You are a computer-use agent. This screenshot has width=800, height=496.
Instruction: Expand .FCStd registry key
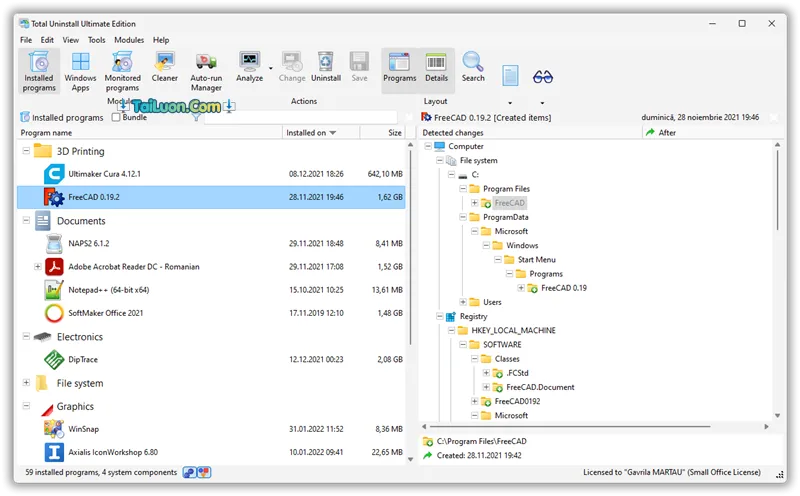point(486,373)
